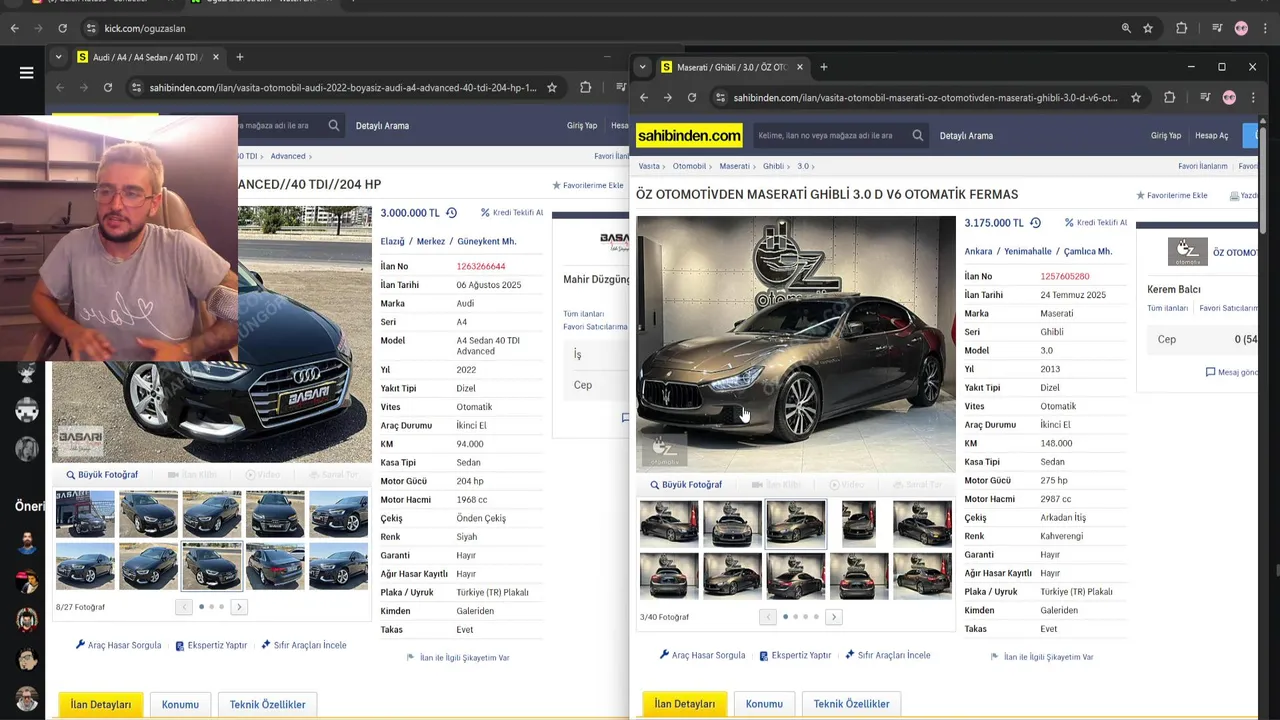Screen dimensions: 1280x720
Task: Open Teknik Özellikler tab in Audi listing
Action: point(267,704)
